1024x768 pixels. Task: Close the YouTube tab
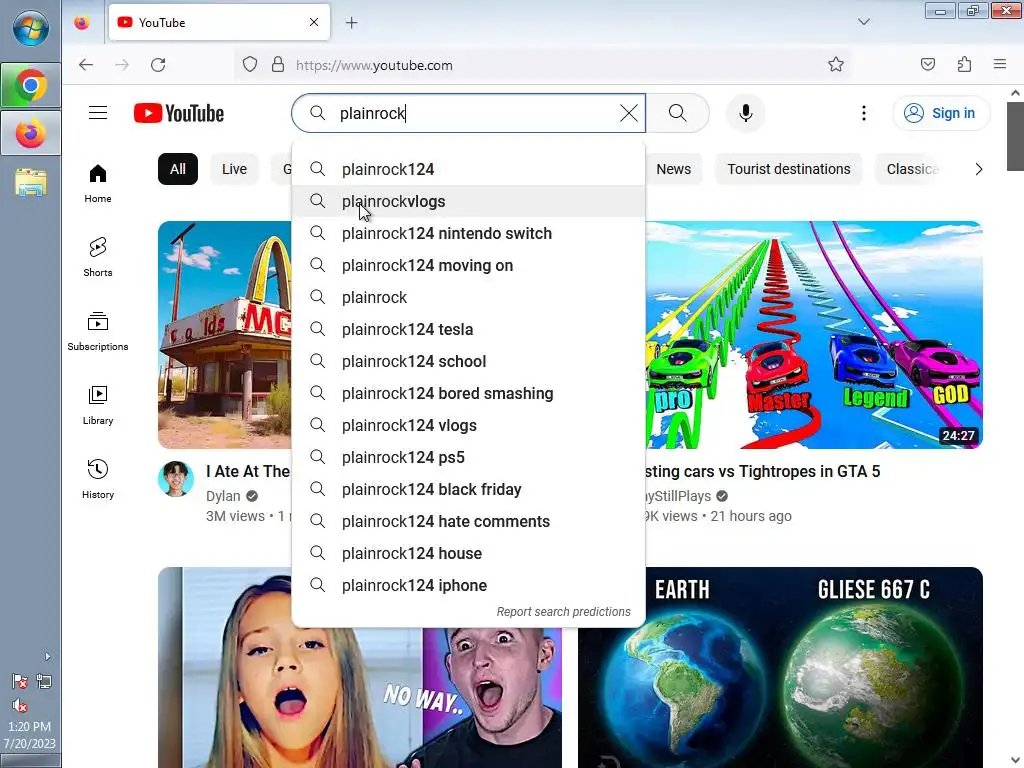(313, 22)
